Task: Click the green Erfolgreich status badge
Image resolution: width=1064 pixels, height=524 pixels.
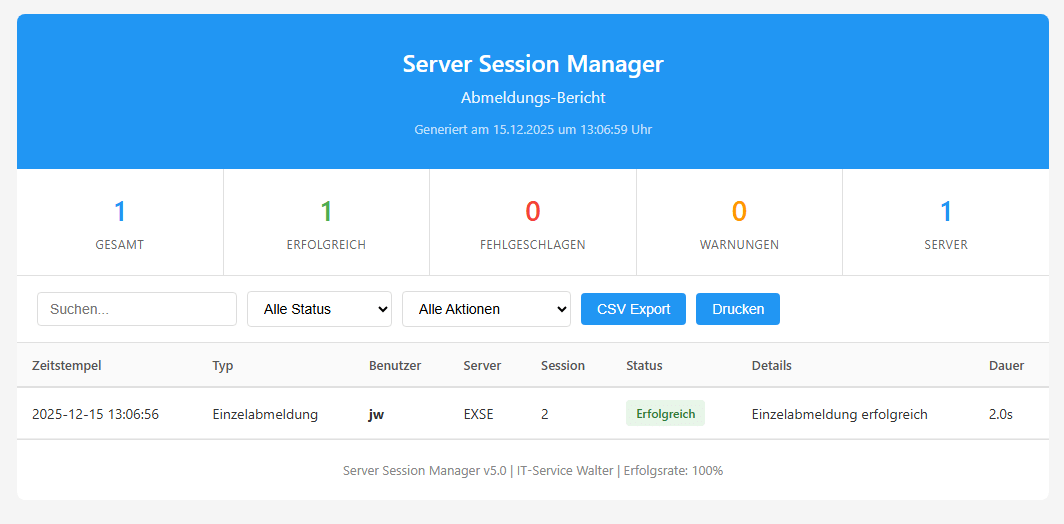Action: (x=665, y=414)
